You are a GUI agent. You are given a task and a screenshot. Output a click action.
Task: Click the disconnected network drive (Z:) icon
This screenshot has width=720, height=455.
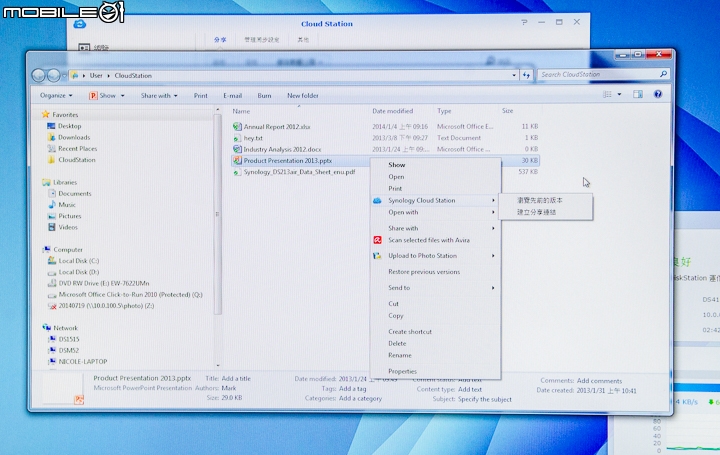coord(52,306)
